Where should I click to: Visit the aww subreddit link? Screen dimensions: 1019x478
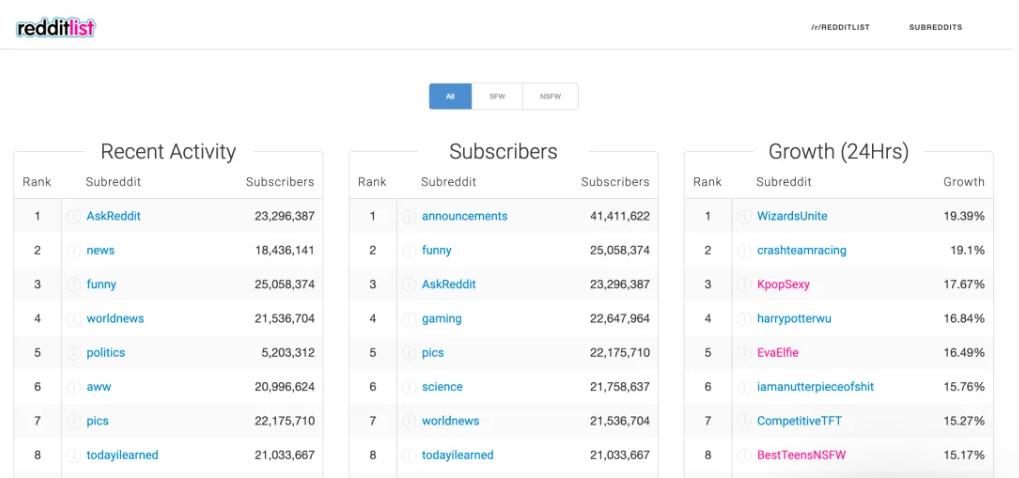pos(99,387)
